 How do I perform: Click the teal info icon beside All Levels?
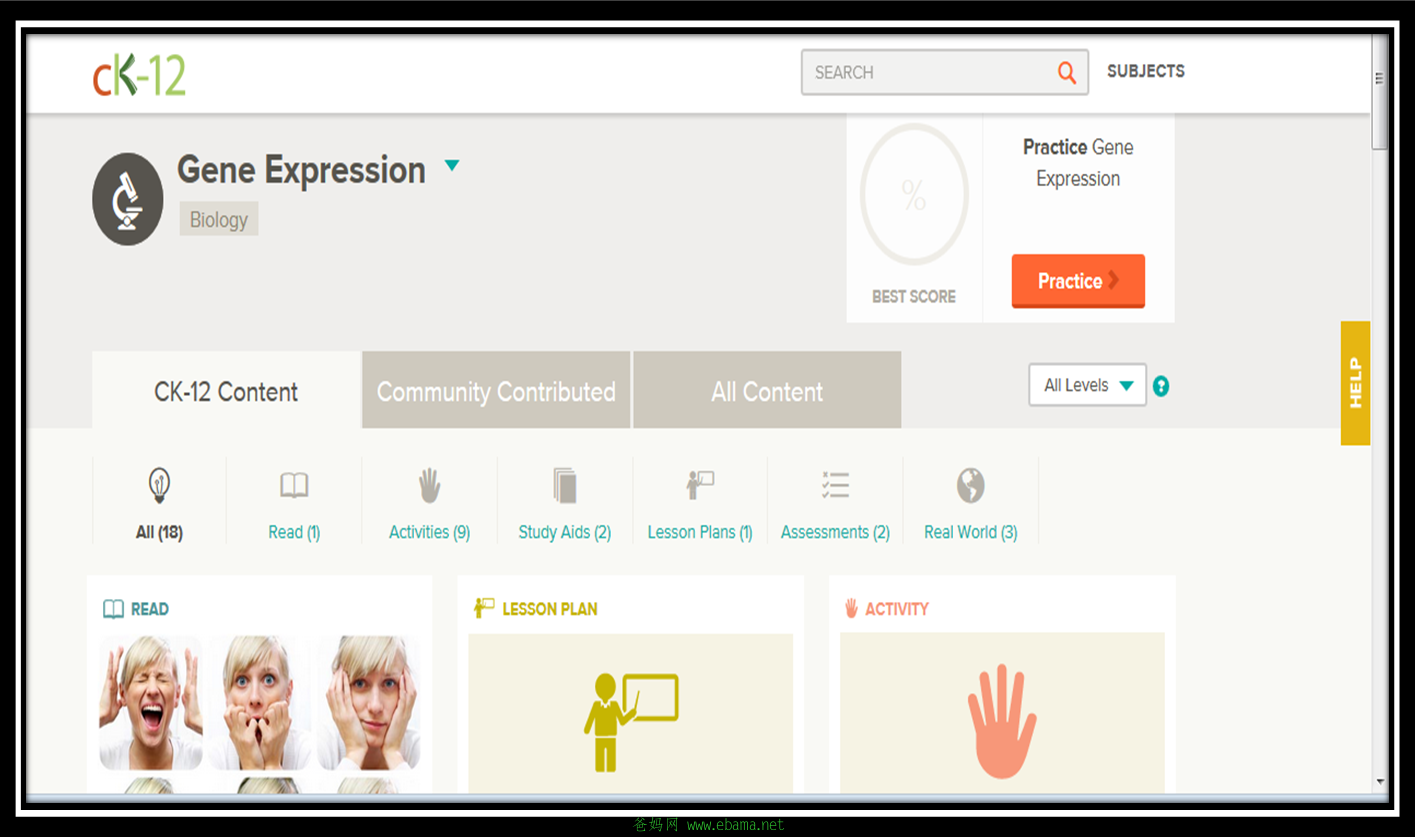coord(1161,386)
